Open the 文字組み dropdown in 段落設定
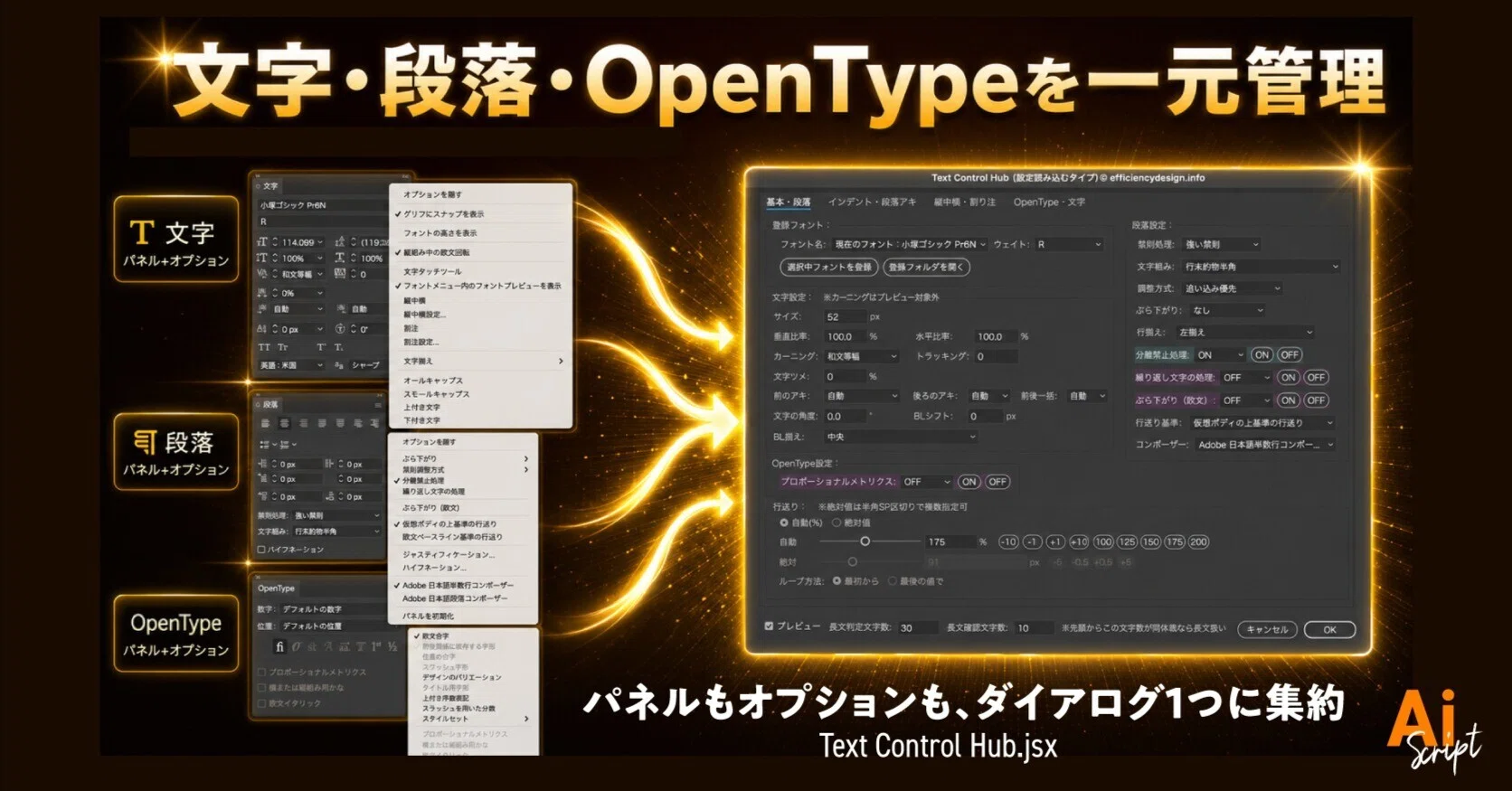 click(1261, 267)
